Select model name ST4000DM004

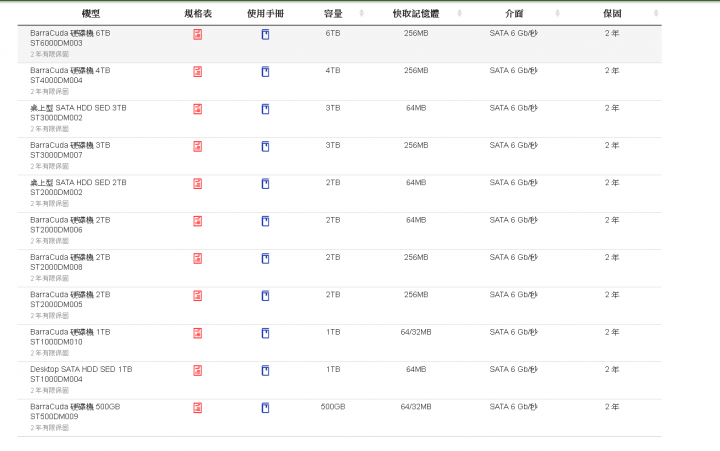[x=56, y=80]
